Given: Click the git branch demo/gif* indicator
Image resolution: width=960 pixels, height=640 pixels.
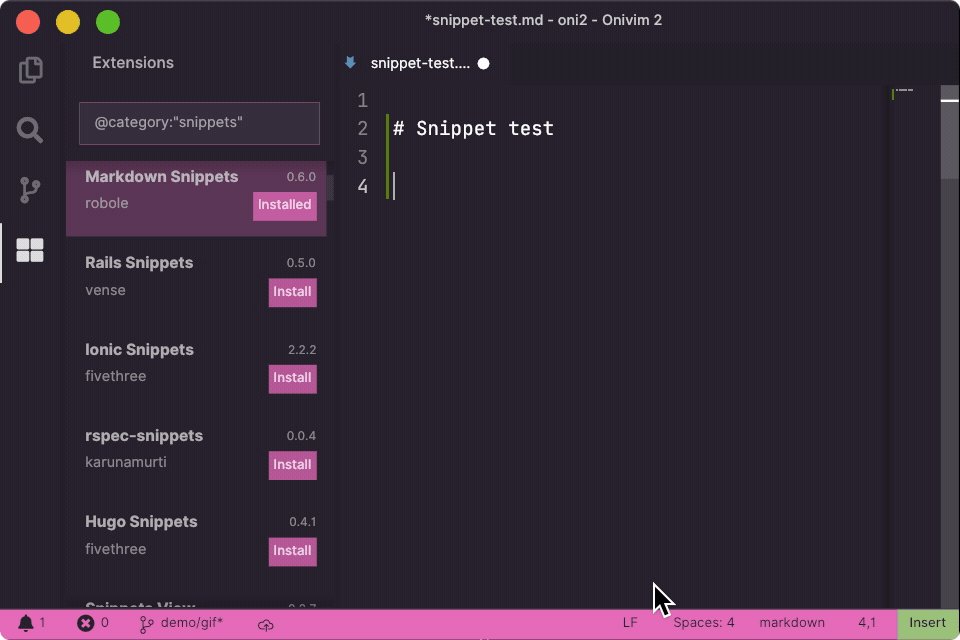Looking at the screenshot, I should 181,623.
